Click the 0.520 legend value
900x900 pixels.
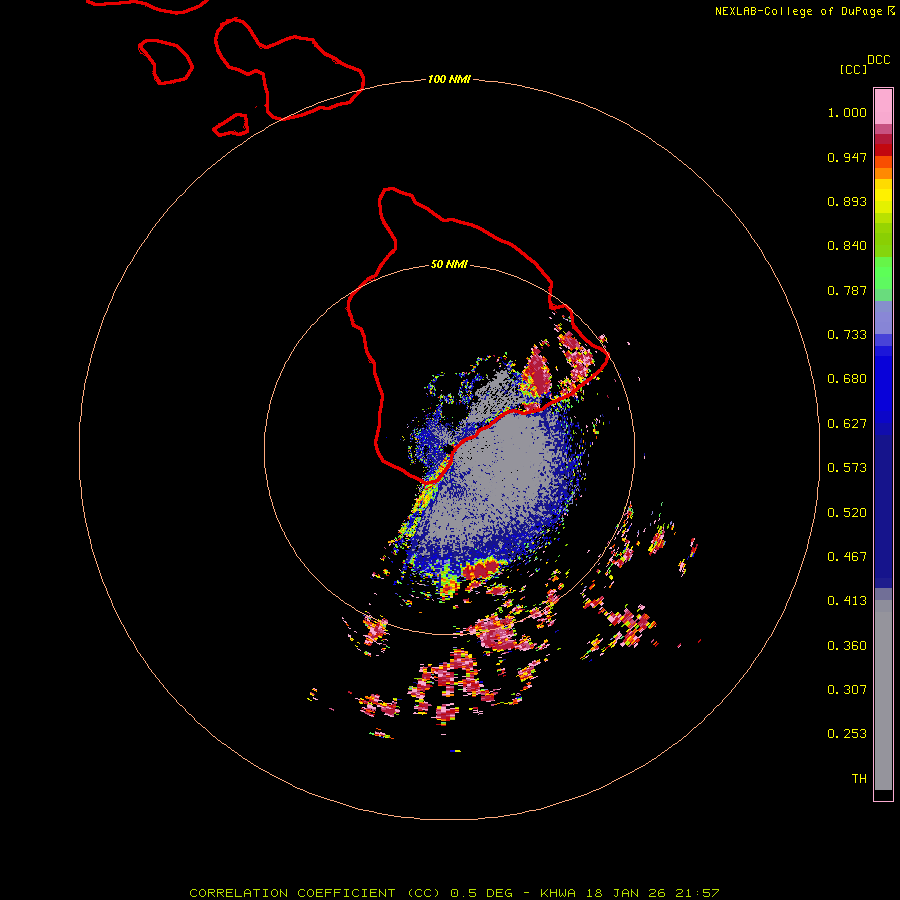pyautogui.click(x=847, y=513)
